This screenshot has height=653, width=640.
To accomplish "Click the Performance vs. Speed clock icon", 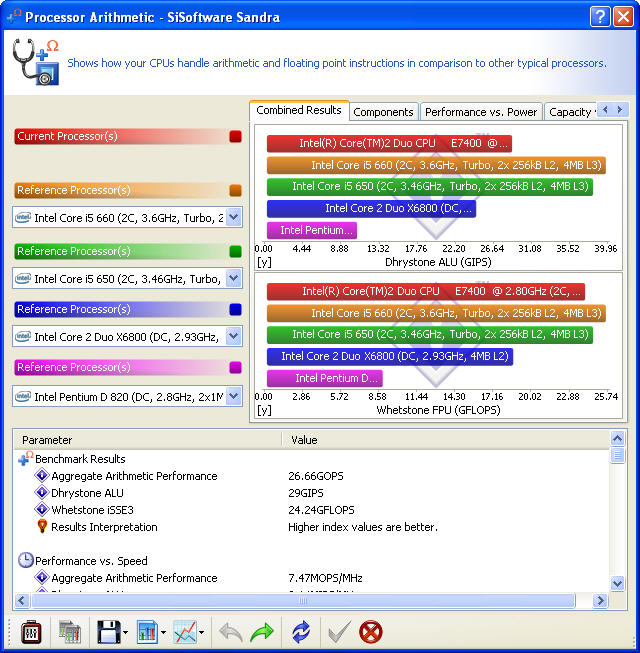I will (25, 560).
